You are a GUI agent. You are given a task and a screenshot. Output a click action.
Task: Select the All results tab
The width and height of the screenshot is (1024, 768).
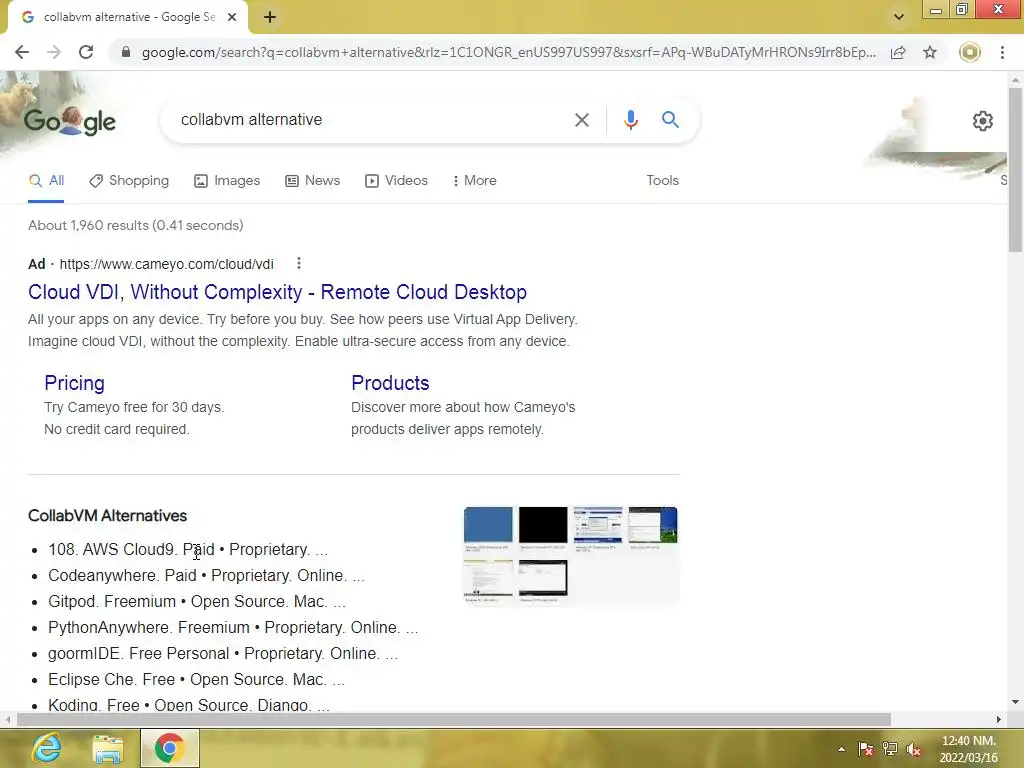[x=46, y=181]
